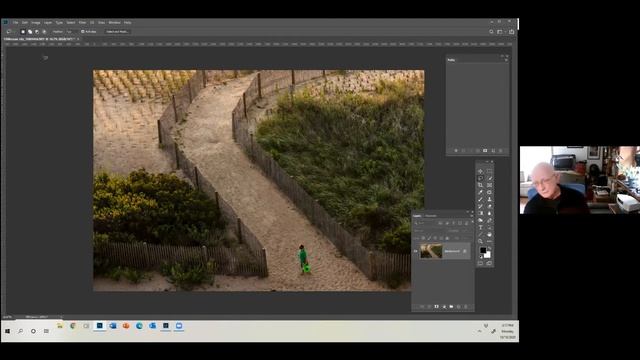Click the foreground color swatch
The height and width of the screenshot is (360, 640).
tap(483, 250)
